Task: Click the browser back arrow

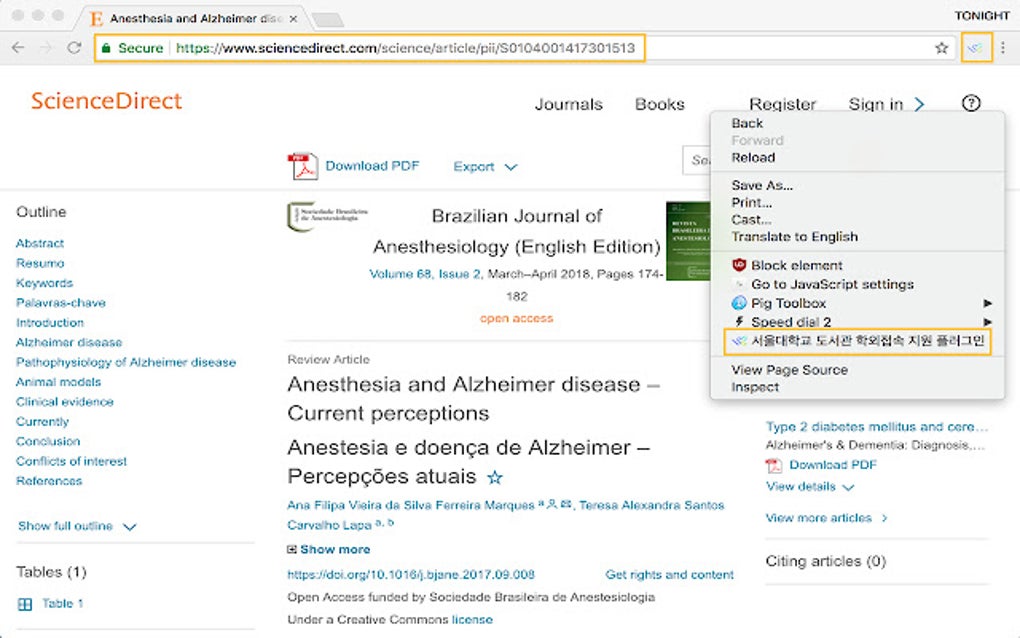Action: coord(18,48)
